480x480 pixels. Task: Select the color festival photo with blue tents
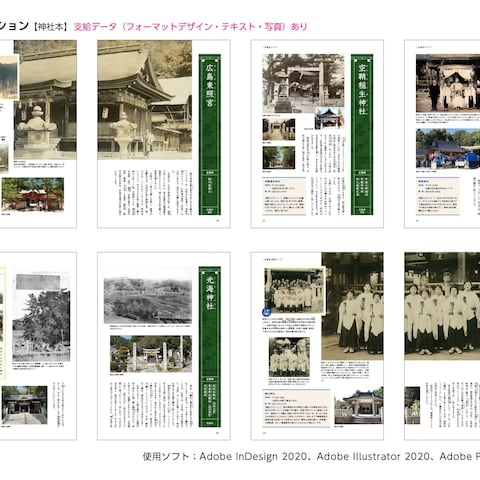[x=448, y=148]
